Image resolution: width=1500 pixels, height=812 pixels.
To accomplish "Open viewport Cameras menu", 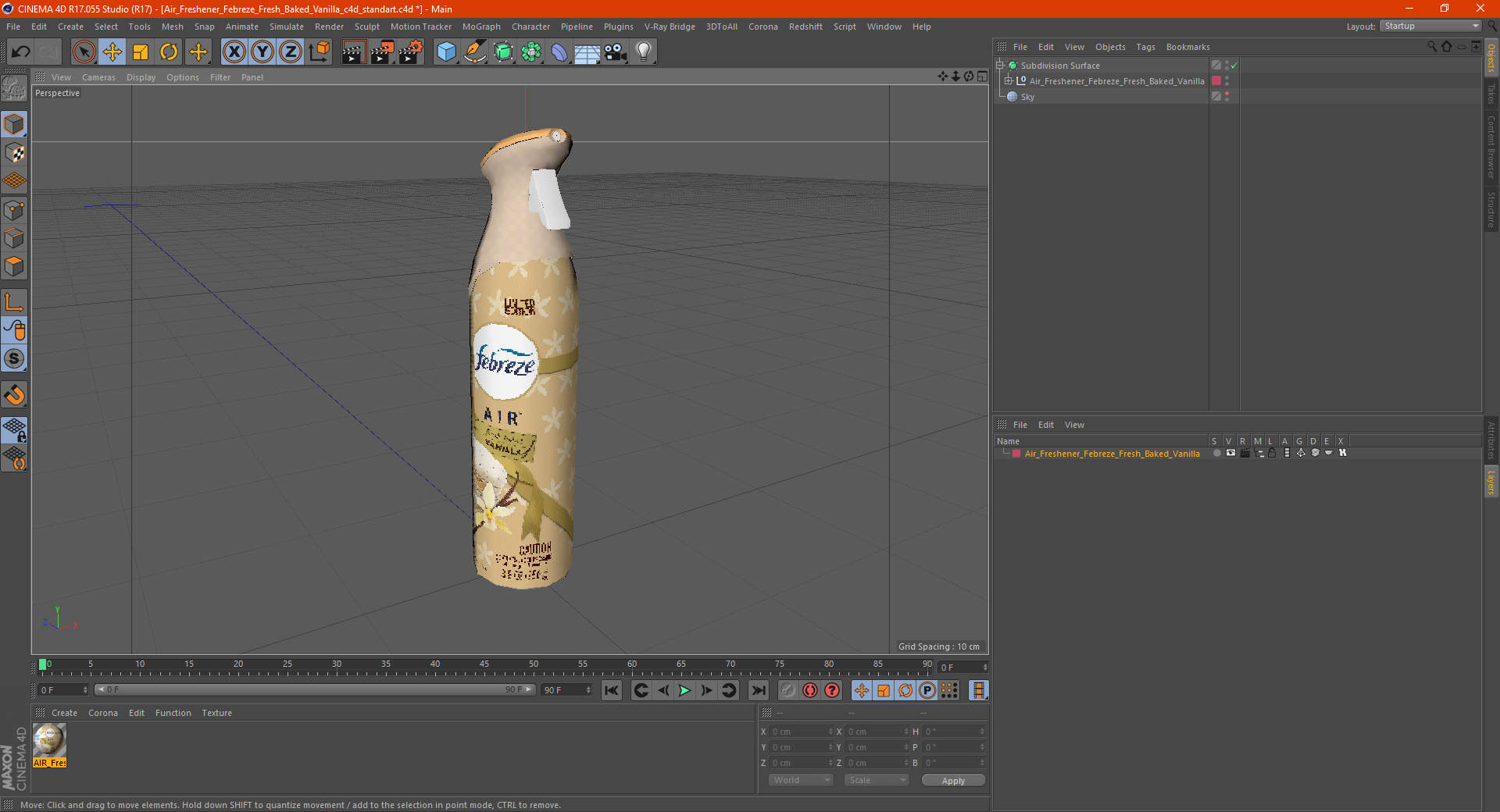I will [x=98, y=77].
